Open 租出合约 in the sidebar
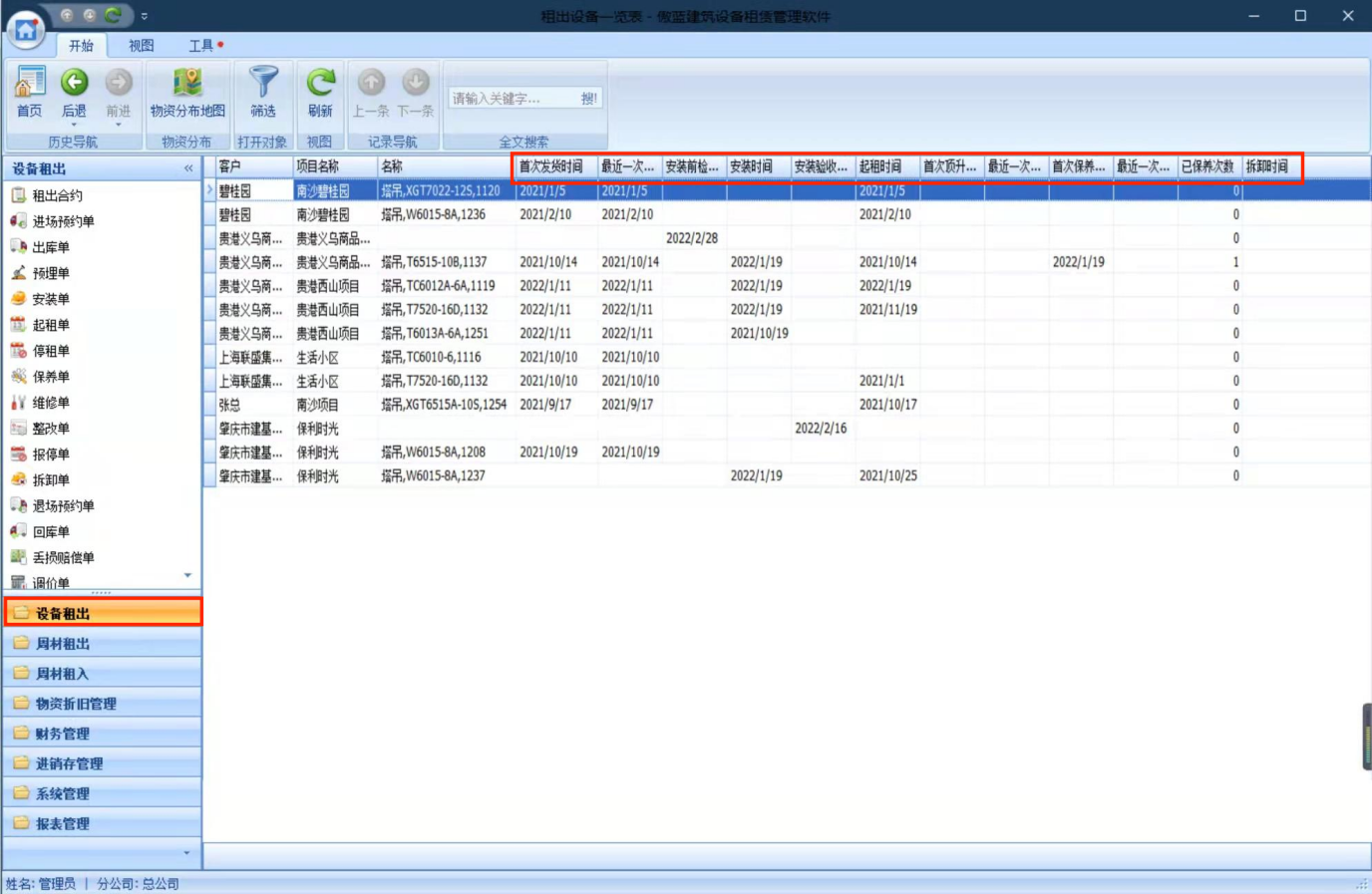The height and width of the screenshot is (894, 1372). pos(57,195)
